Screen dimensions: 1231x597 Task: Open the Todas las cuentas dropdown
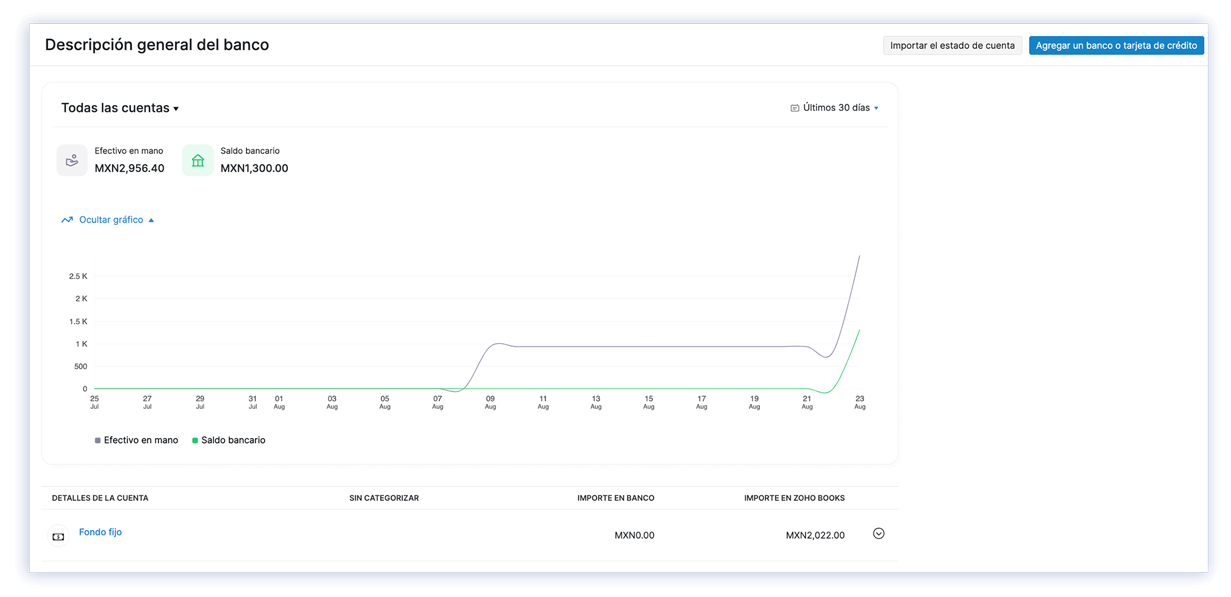tap(120, 108)
